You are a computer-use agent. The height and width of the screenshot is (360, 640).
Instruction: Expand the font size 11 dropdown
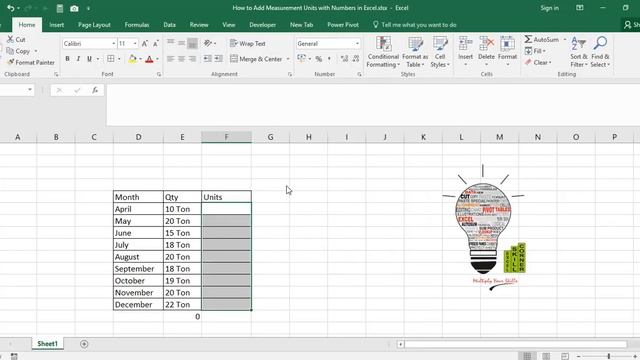[135, 43]
